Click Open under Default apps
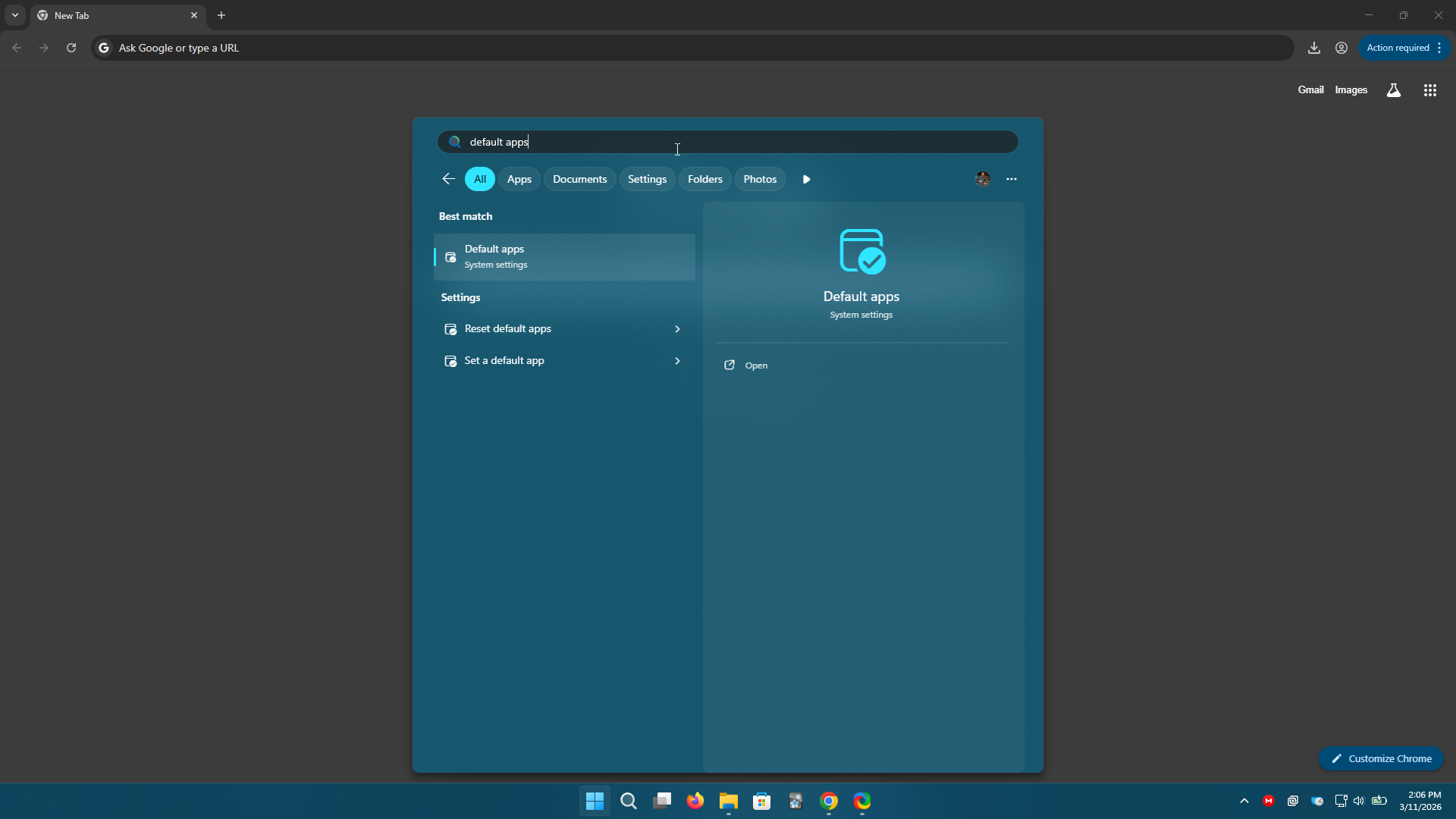1456x819 pixels. [755, 366]
